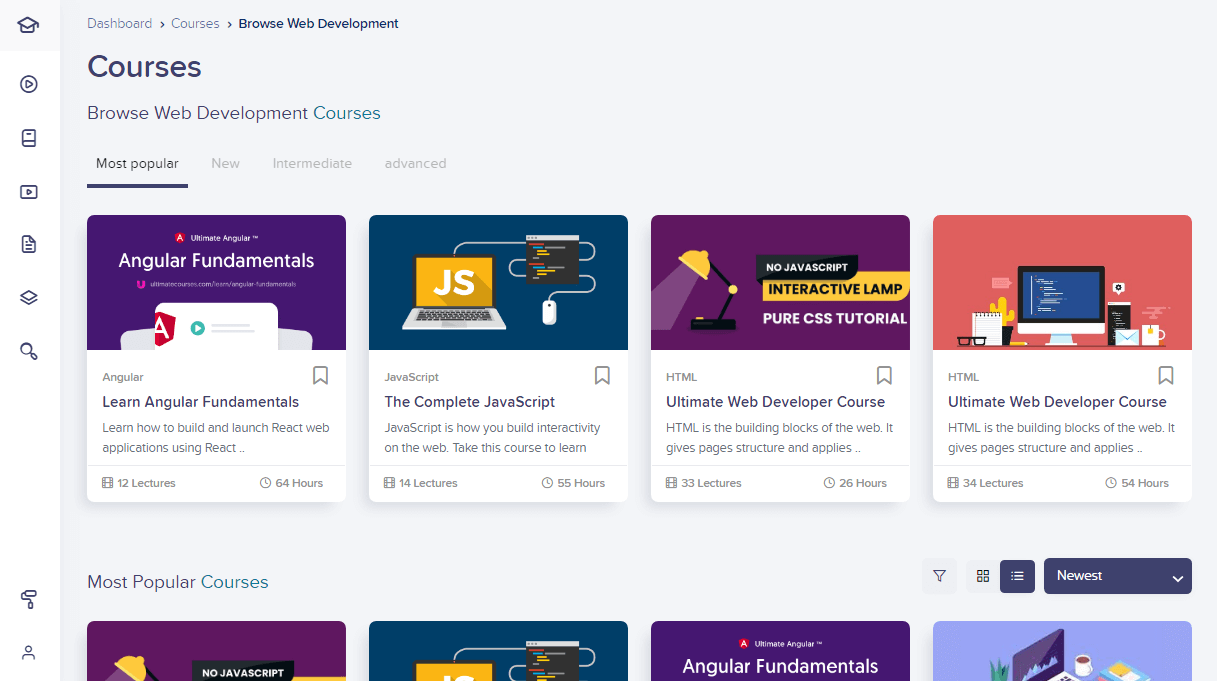The width and height of the screenshot is (1217, 681).
Task: Click the graduation cap logo in sidebar
Action: pyautogui.click(x=29, y=25)
